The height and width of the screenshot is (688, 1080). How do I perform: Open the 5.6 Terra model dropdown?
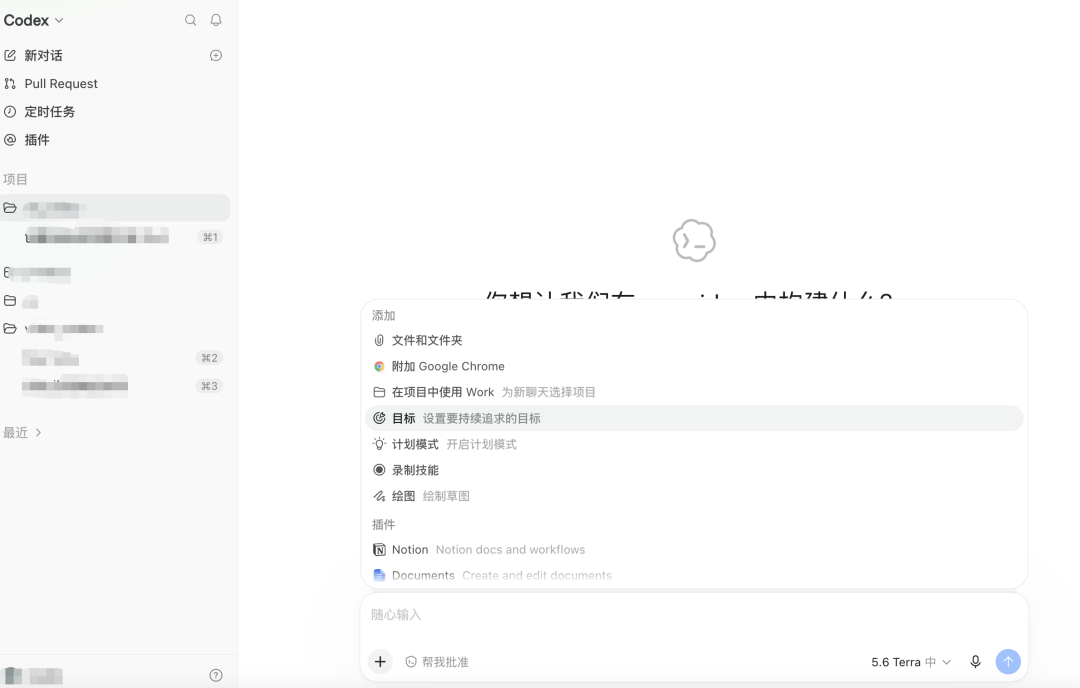click(911, 662)
